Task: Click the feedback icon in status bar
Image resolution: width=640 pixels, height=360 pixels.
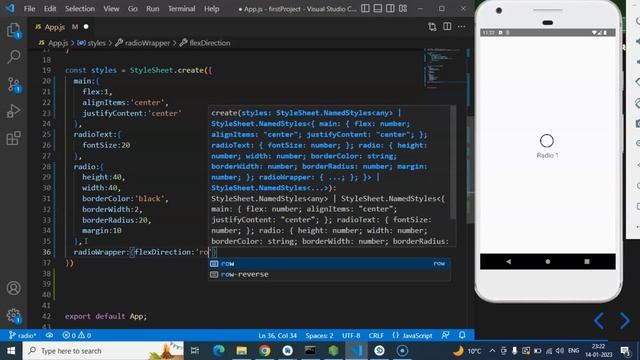Action: point(445,336)
